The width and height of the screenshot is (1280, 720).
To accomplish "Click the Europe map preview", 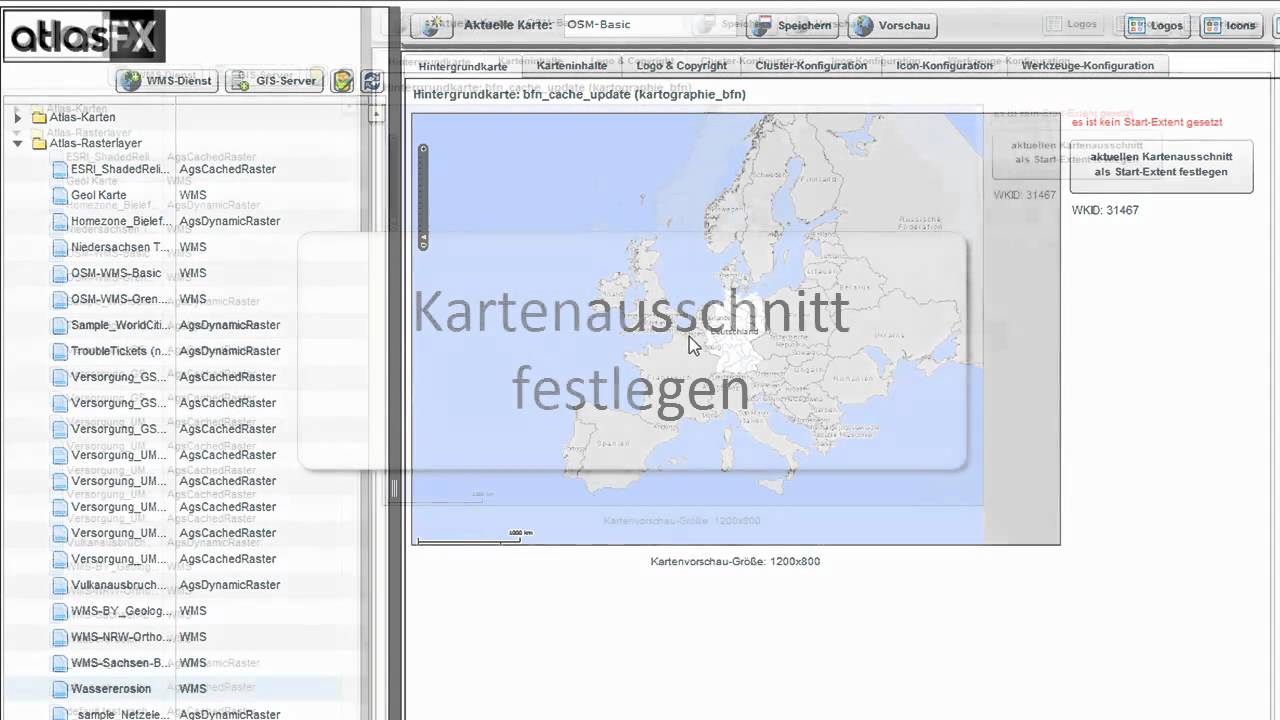I will click(x=735, y=328).
